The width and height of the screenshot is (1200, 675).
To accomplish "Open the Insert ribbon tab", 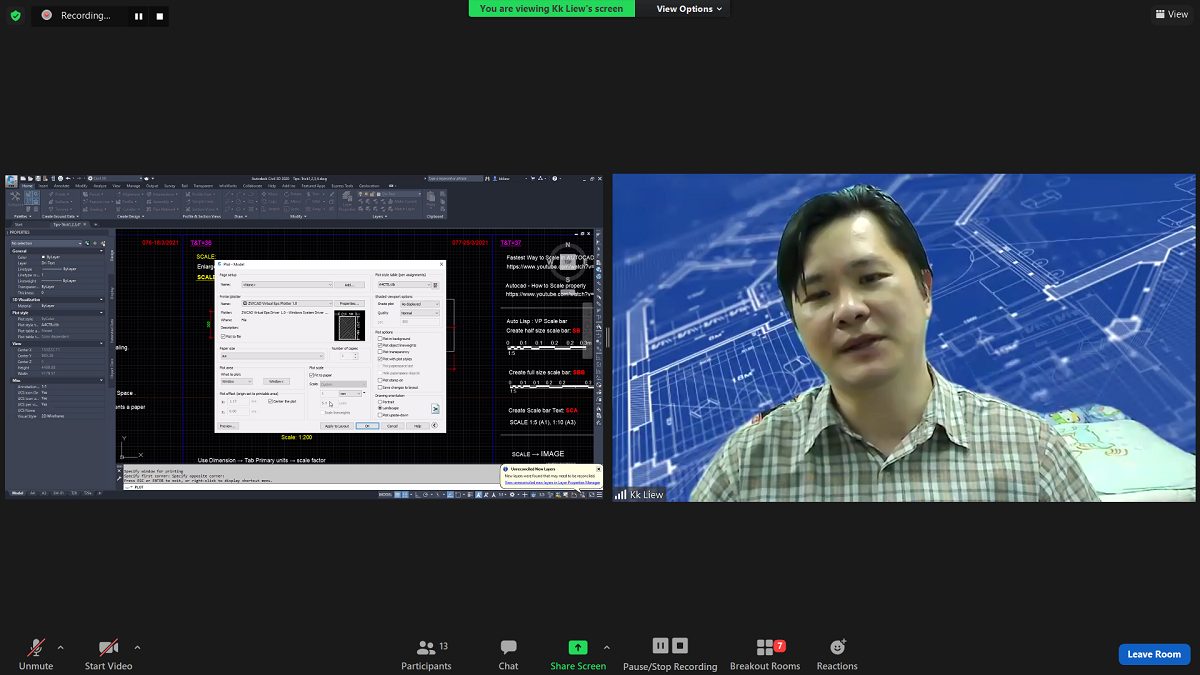I will click(x=43, y=186).
